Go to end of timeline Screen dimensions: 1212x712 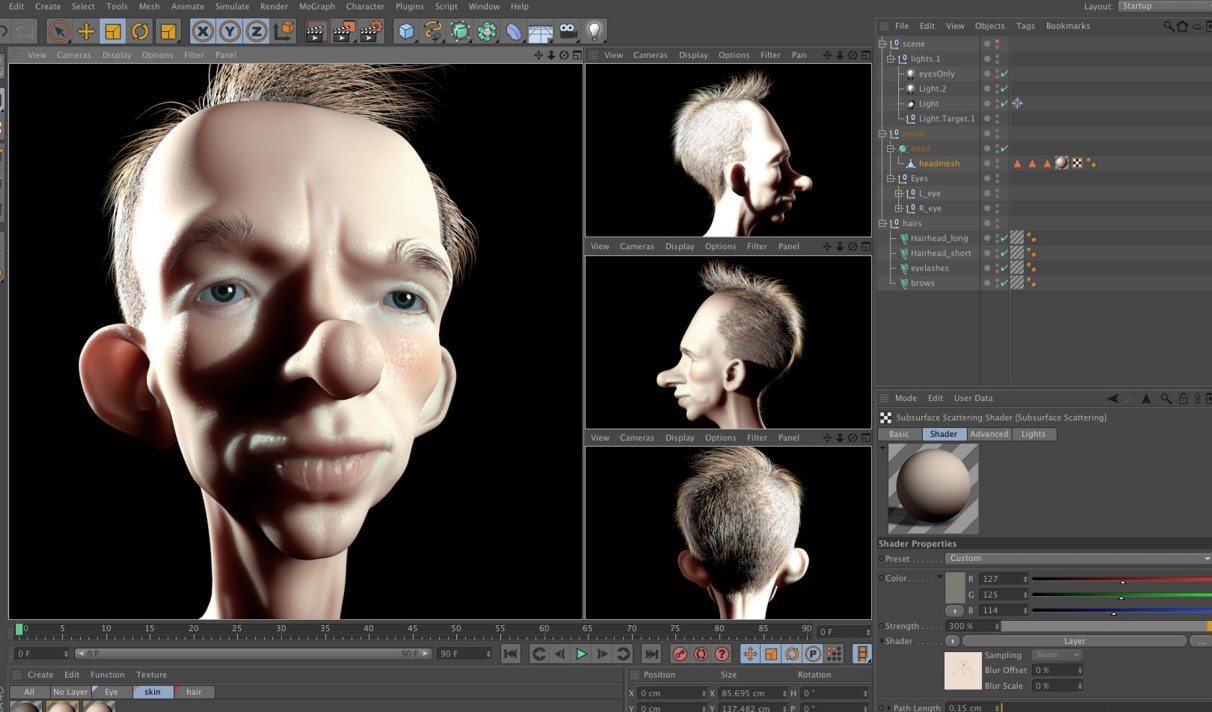[651, 654]
